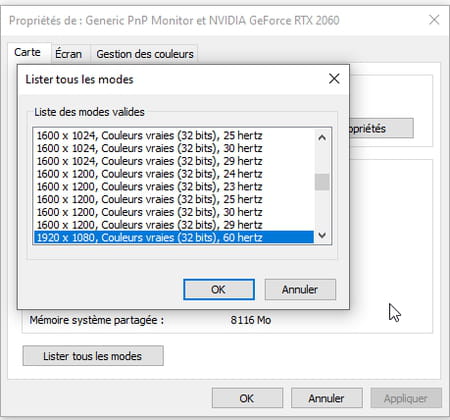Switch to the Écran tab

pyautogui.click(x=69, y=54)
